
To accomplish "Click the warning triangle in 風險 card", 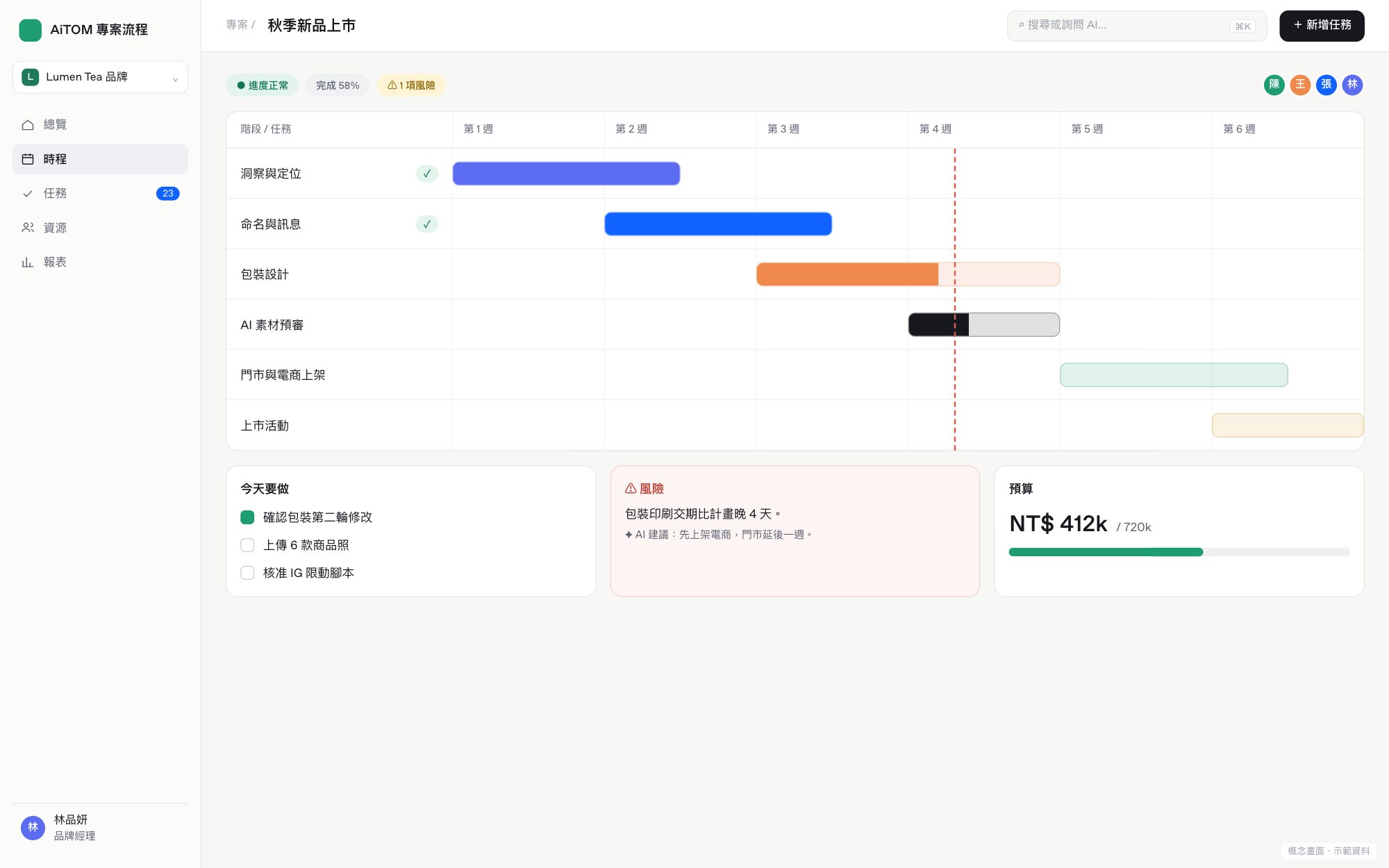I will (x=631, y=489).
